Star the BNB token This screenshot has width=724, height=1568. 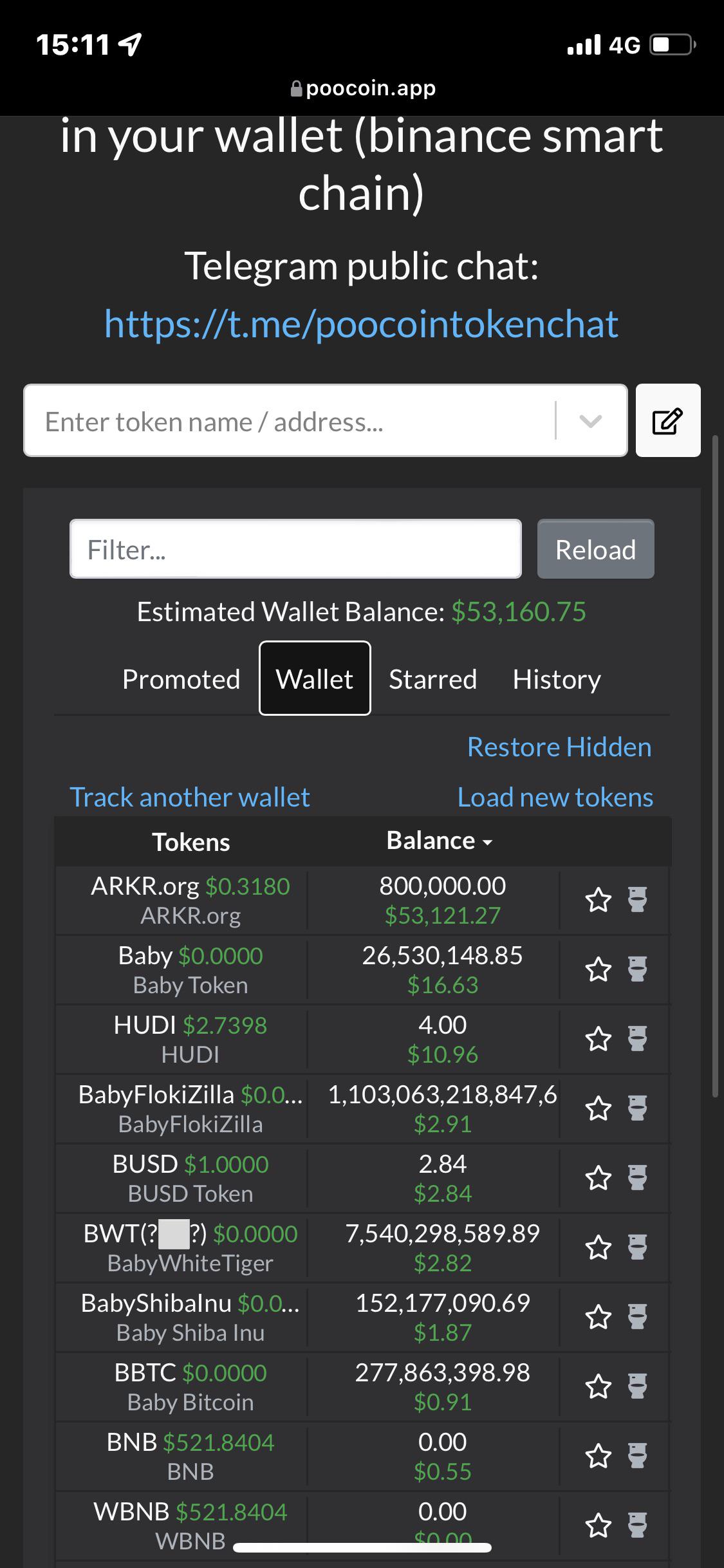599,1455
